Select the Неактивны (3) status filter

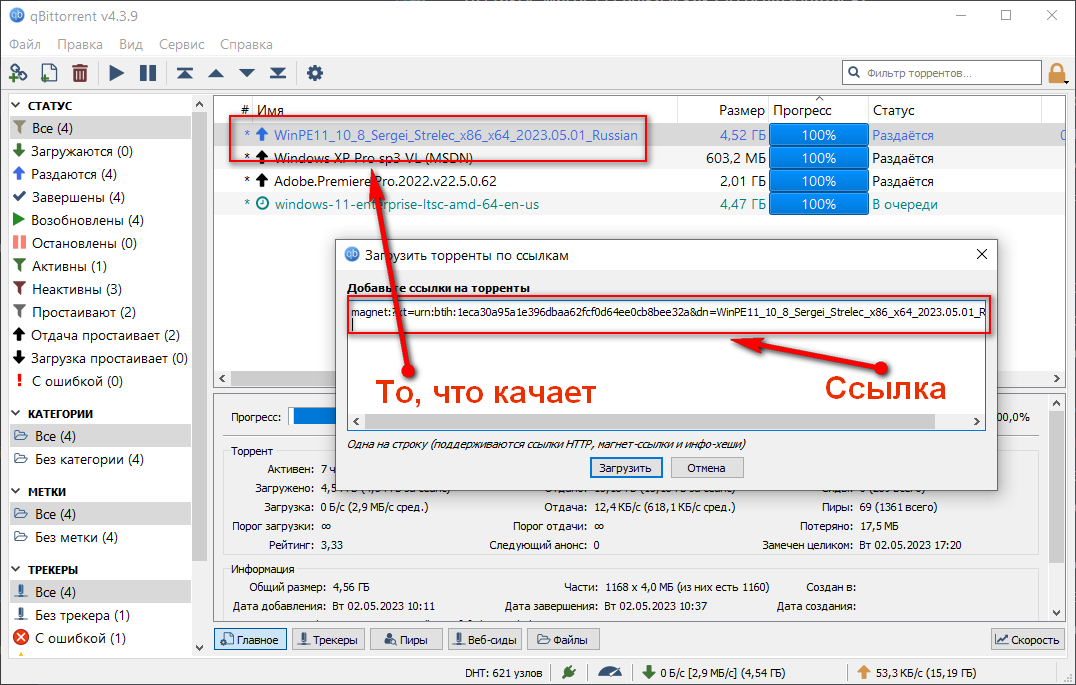[x=100, y=289]
